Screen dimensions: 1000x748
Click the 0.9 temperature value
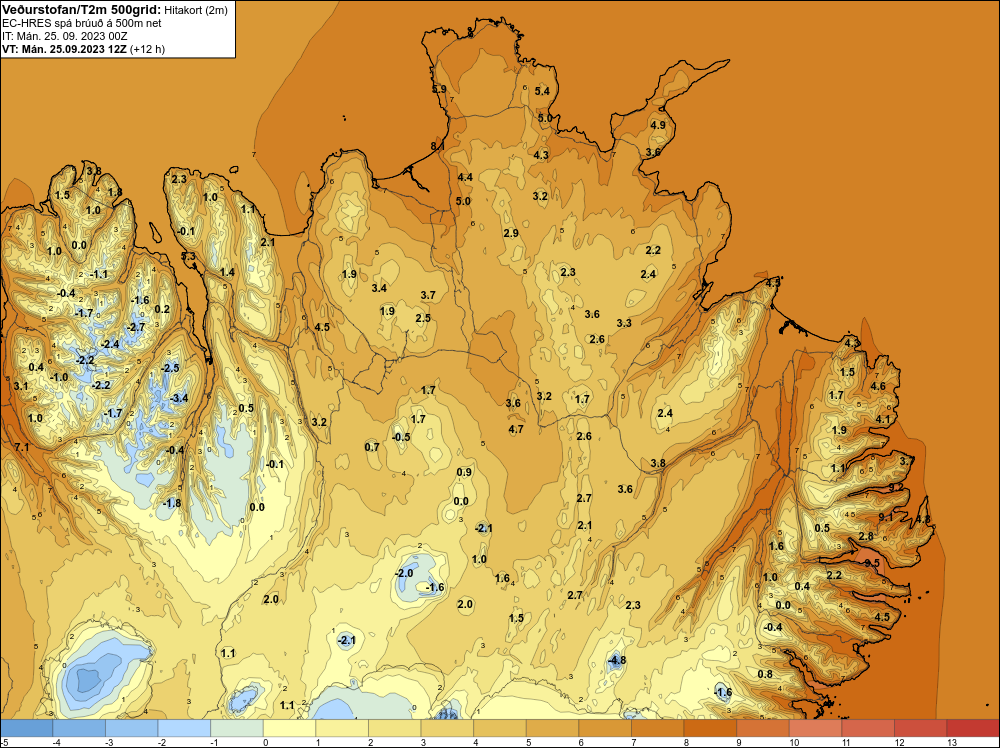click(464, 472)
